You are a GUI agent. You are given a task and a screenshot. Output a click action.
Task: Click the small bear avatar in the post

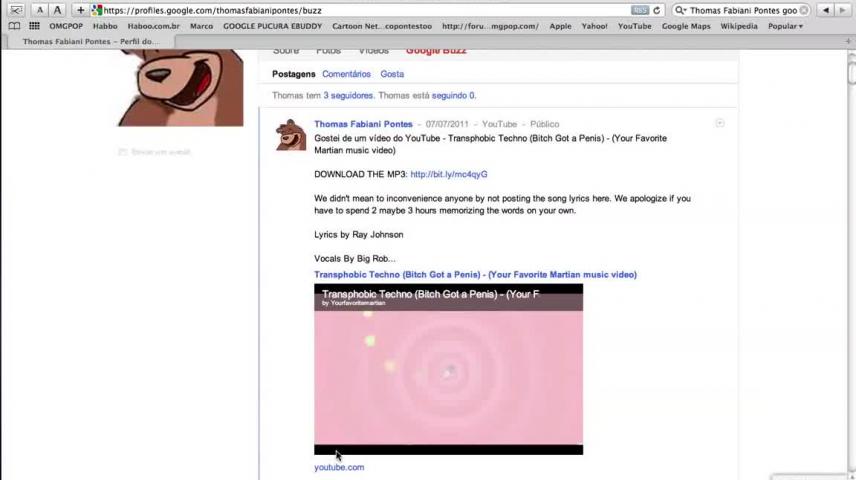click(x=291, y=135)
